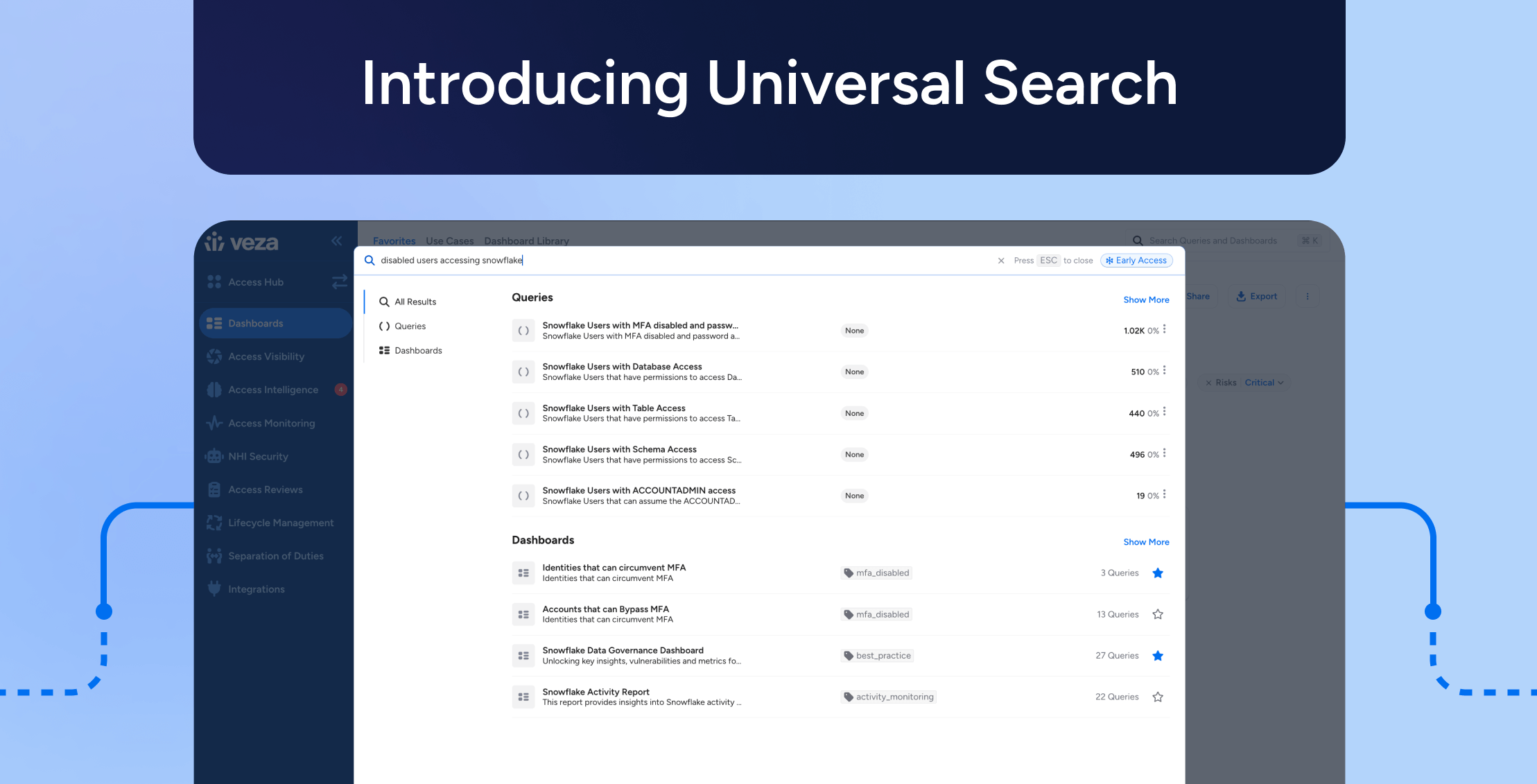Image resolution: width=1537 pixels, height=784 pixels.
Task: Open the Critical risks dropdown
Action: click(x=1264, y=383)
